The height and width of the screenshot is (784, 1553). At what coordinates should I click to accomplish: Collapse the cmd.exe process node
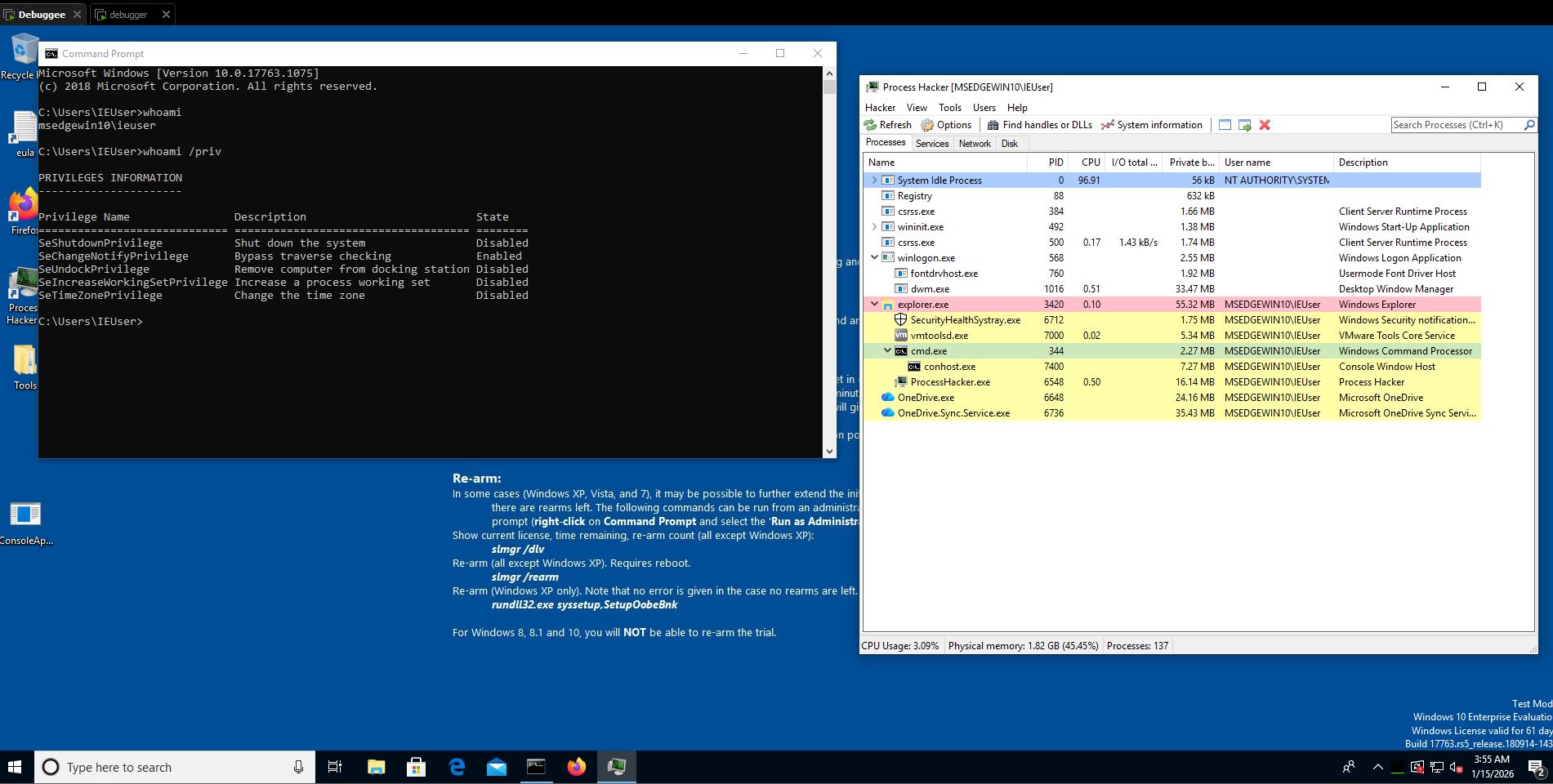pyautogui.click(x=887, y=351)
